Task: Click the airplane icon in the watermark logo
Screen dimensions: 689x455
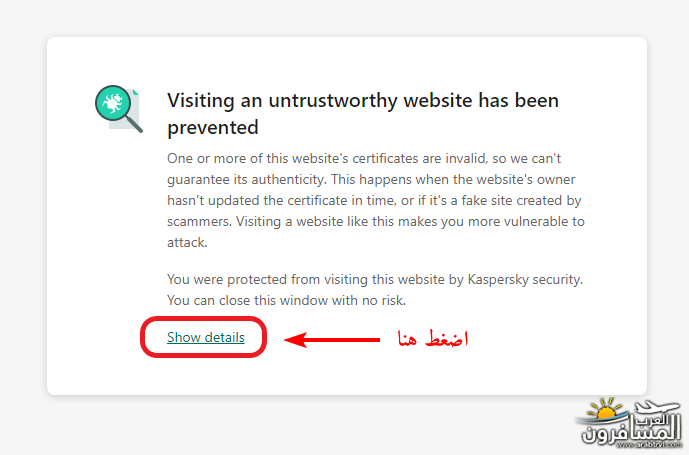Action: click(658, 407)
